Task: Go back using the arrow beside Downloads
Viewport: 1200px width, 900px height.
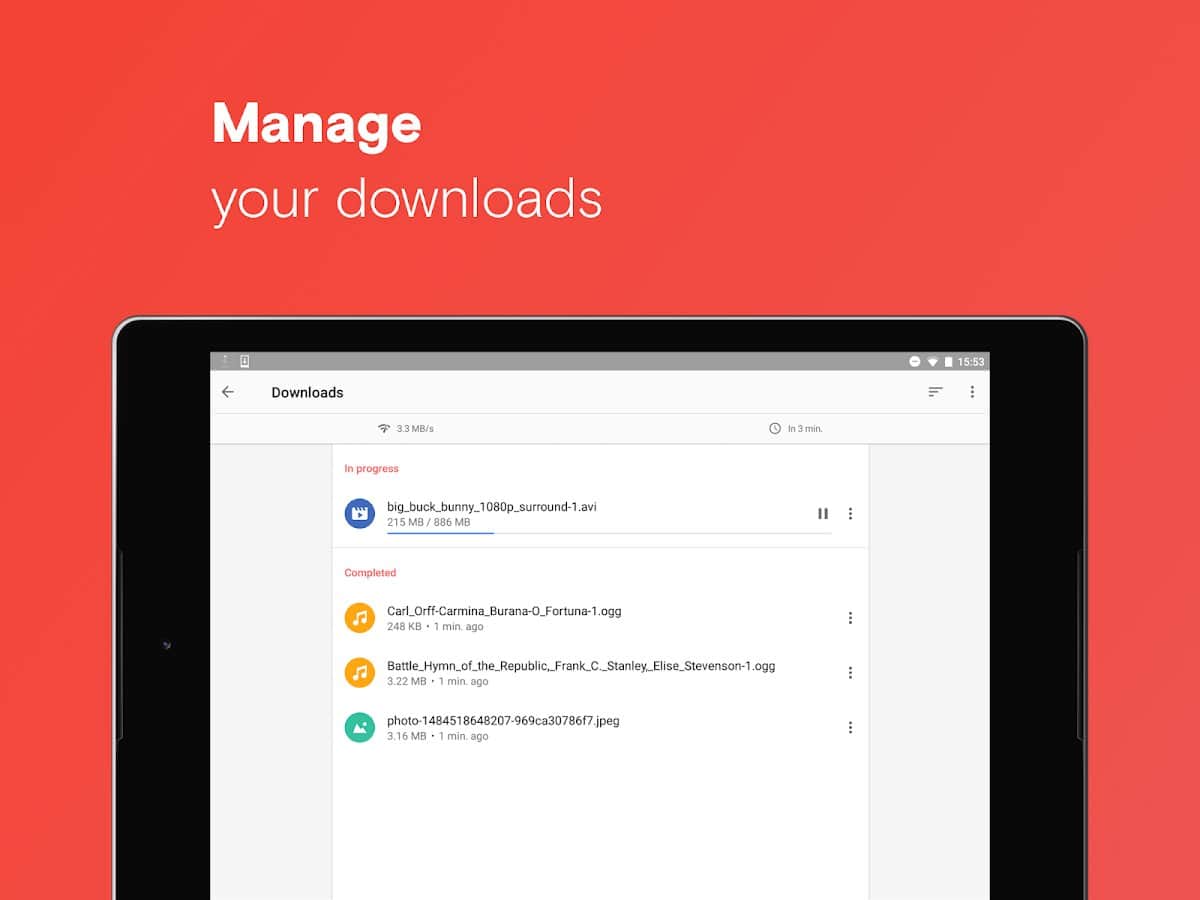Action: click(x=228, y=392)
